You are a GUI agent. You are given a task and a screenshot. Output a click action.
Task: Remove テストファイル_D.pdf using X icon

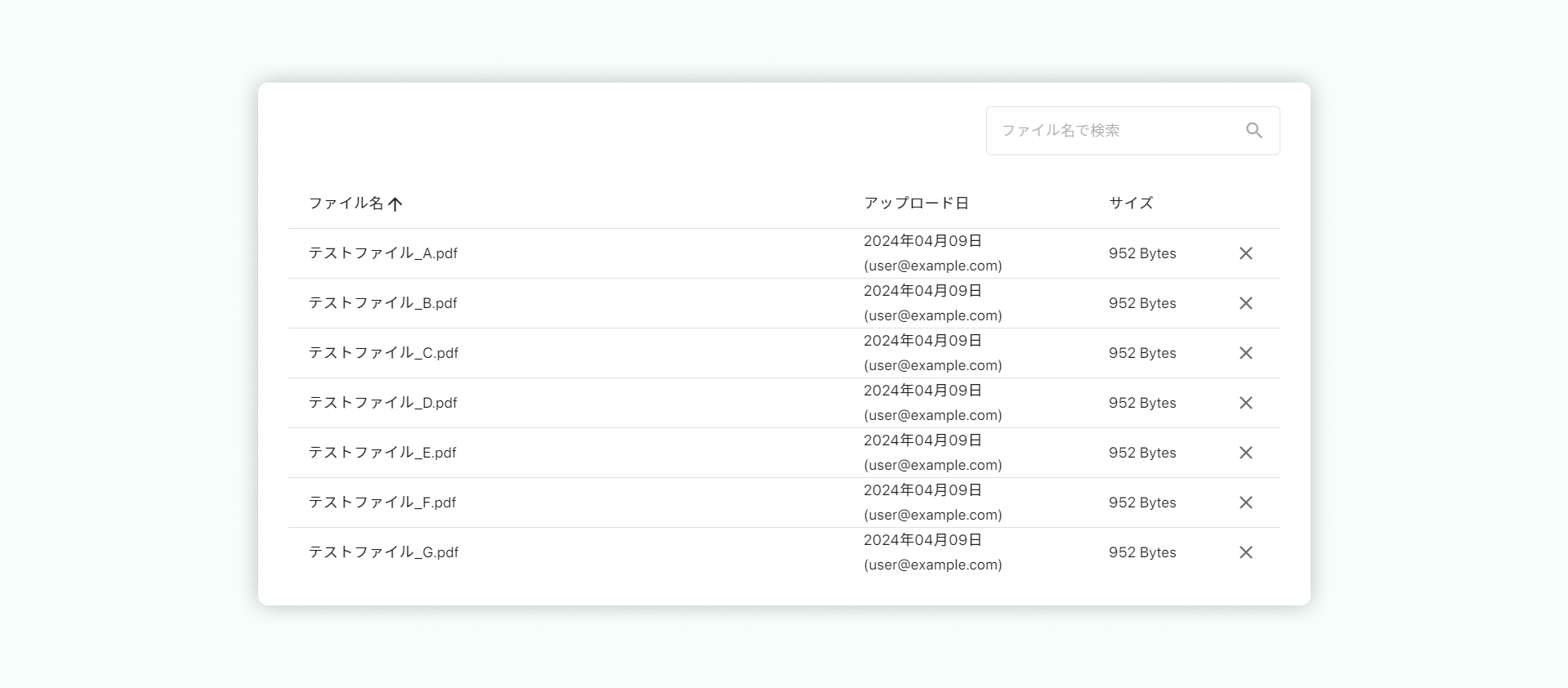click(x=1246, y=403)
